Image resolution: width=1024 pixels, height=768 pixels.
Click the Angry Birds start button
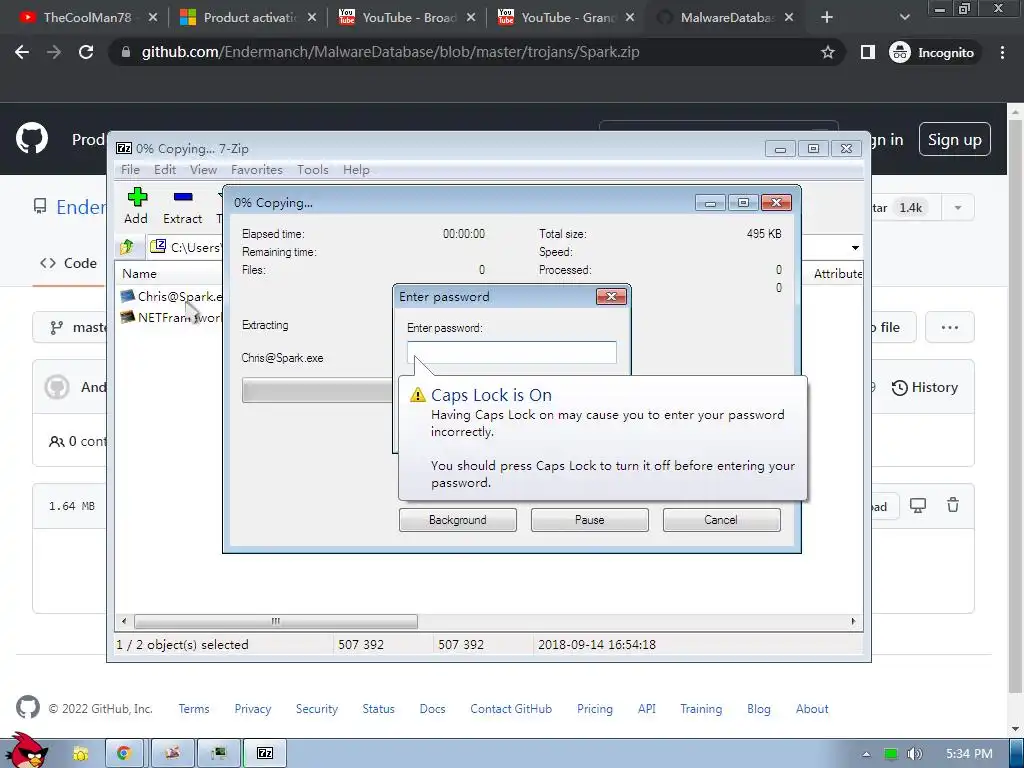point(27,751)
